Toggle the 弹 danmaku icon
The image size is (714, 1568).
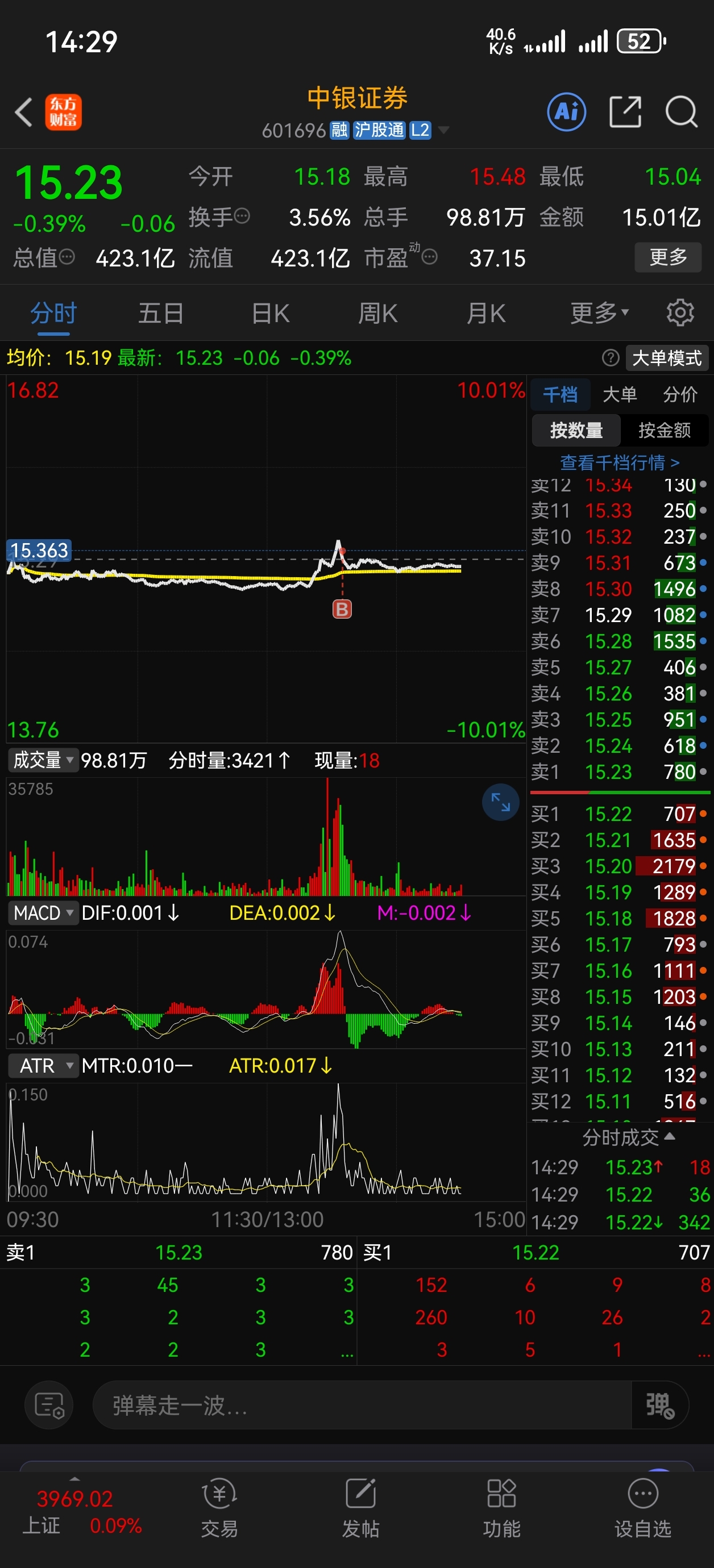[x=660, y=1406]
